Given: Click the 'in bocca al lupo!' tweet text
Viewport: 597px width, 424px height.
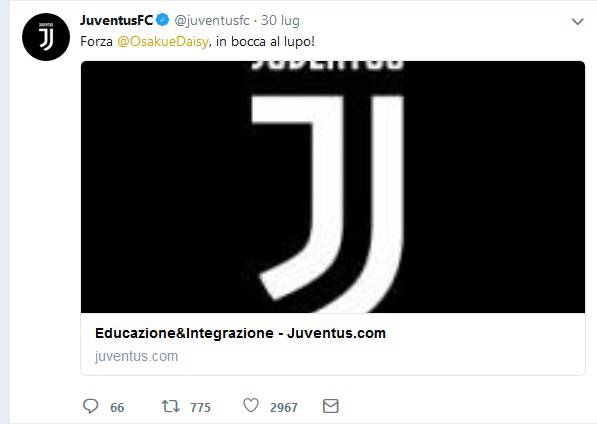Looking at the screenshot, I should tap(265, 41).
